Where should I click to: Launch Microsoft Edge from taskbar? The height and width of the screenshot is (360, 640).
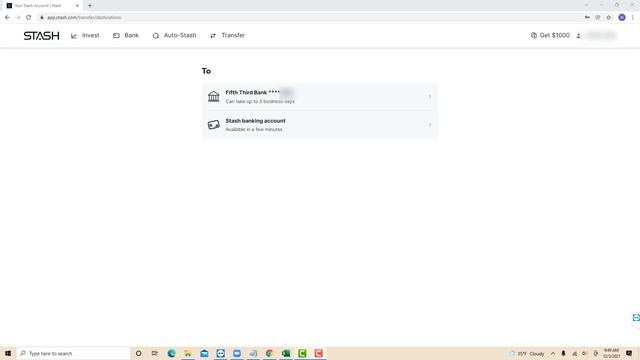click(171, 353)
